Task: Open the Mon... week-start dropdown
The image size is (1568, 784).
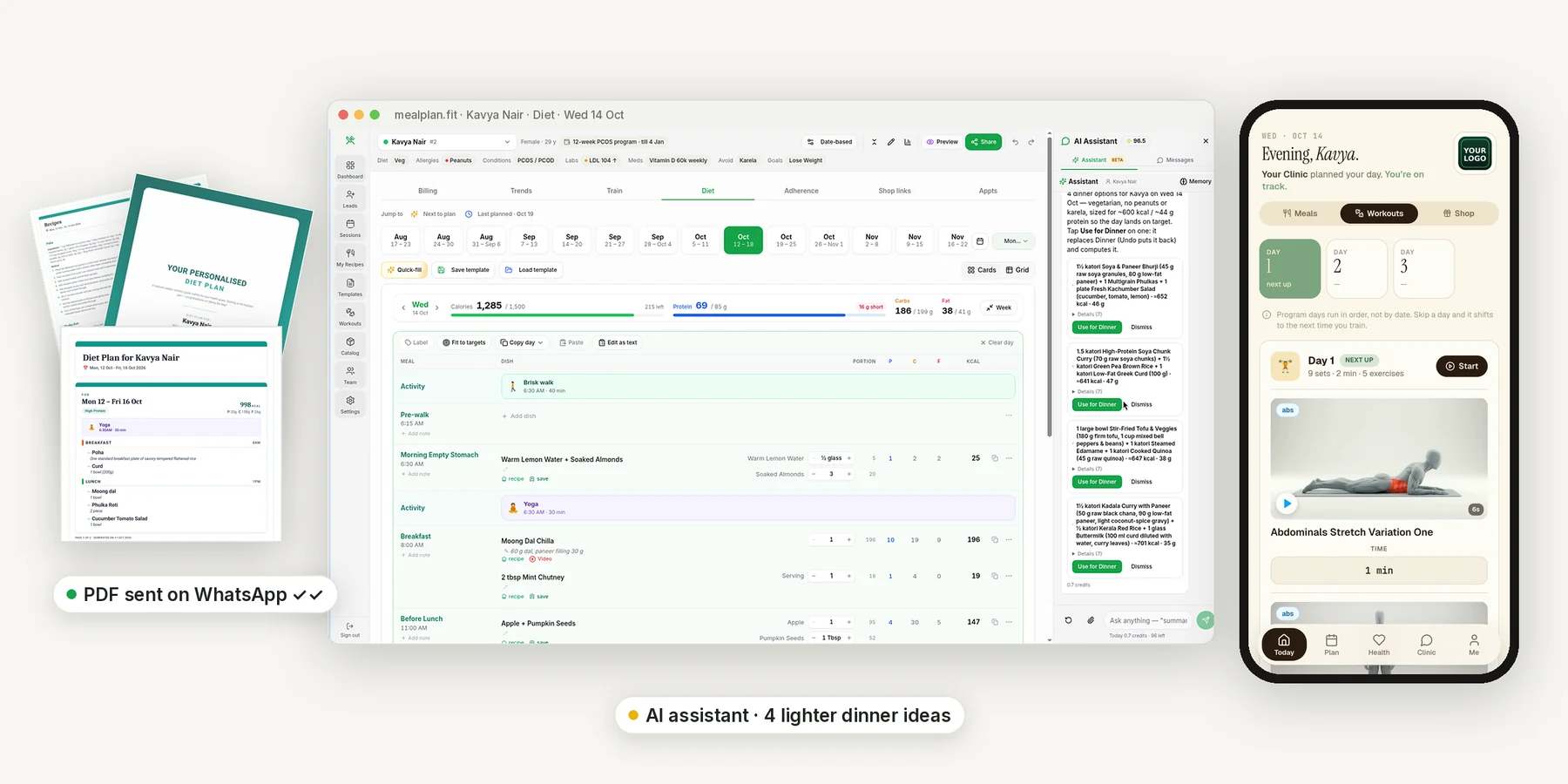Action: point(1014,241)
